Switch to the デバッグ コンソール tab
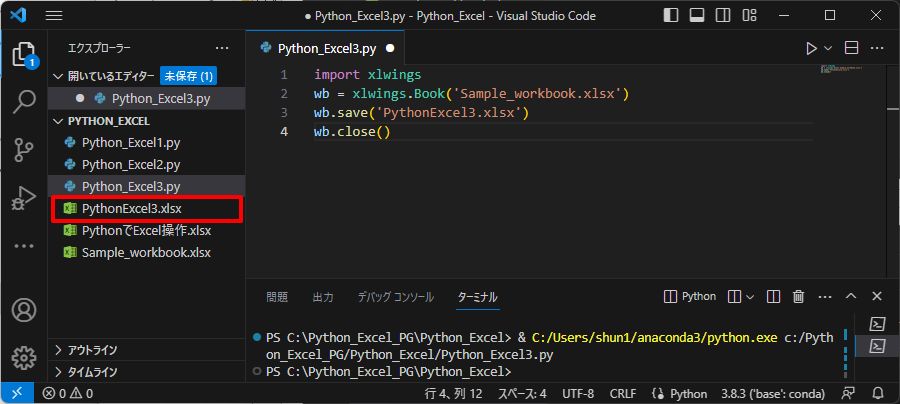 395,297
